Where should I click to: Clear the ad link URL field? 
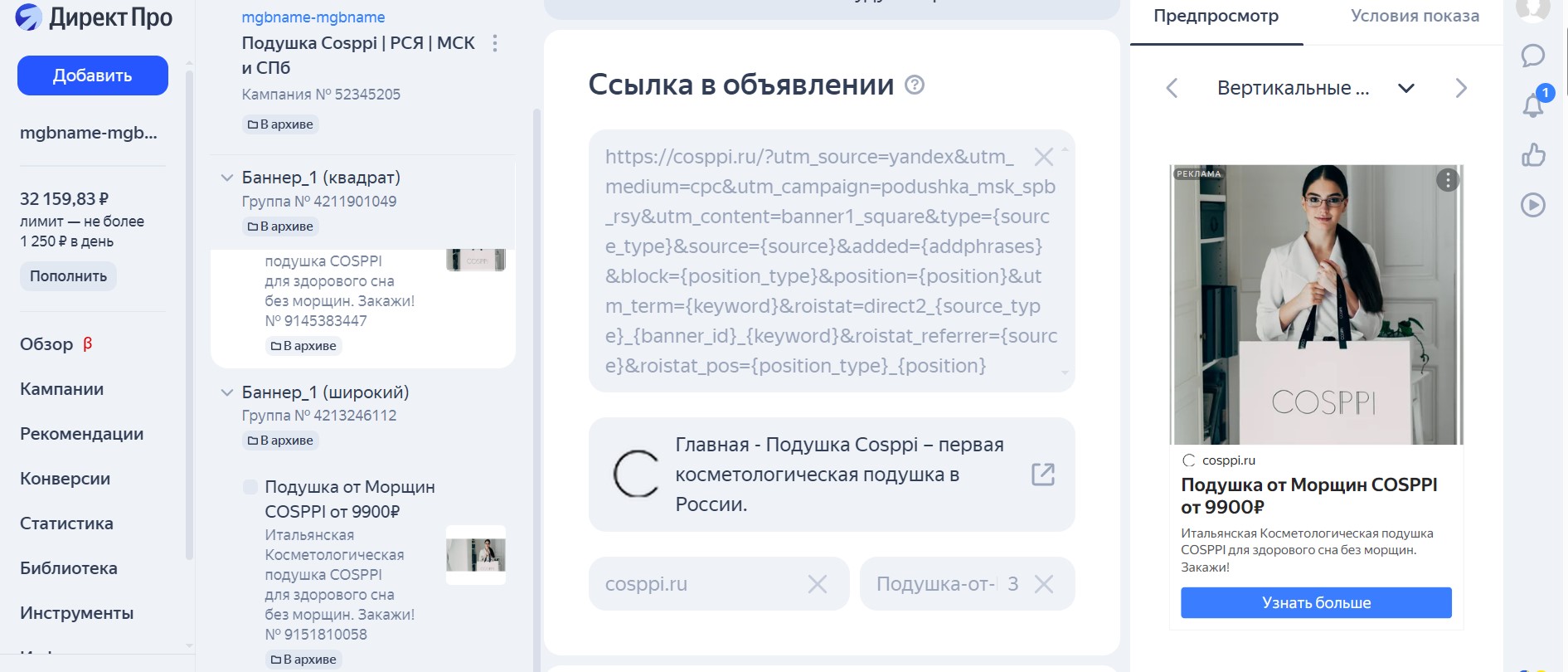pyautogui.click(x=1044, y=157)
